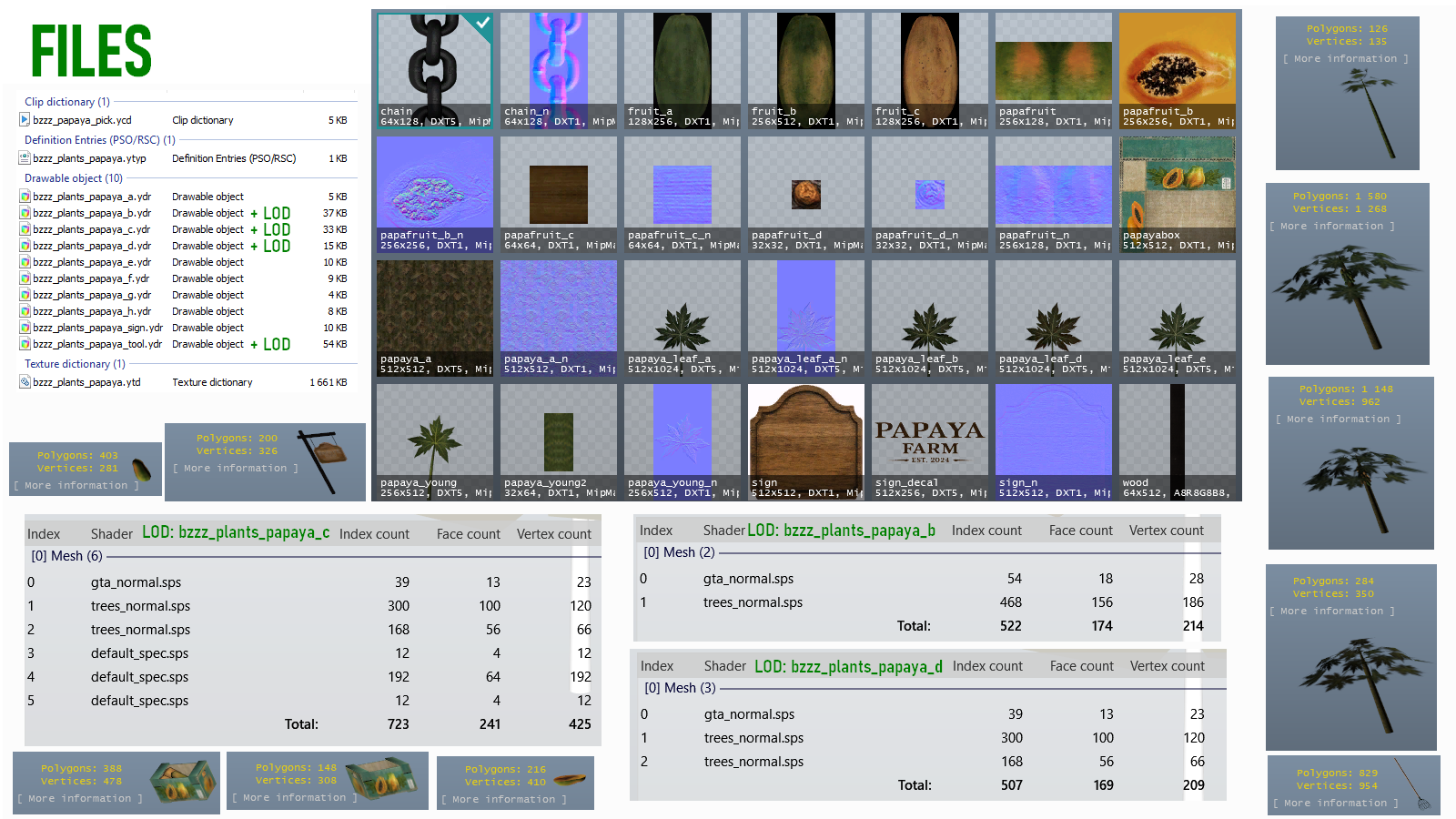Open More information for the 200-polygon sign

tap(236, 468)
